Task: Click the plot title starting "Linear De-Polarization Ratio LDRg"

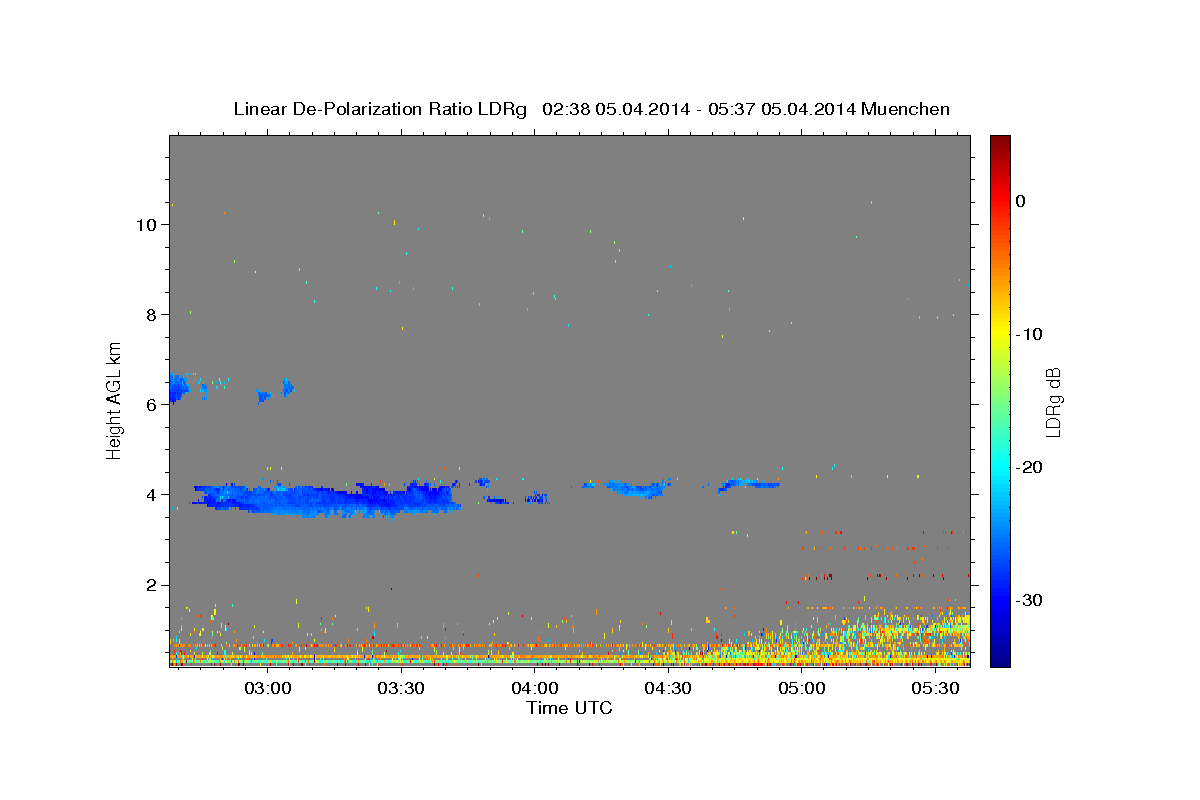Action: [591, 109]
